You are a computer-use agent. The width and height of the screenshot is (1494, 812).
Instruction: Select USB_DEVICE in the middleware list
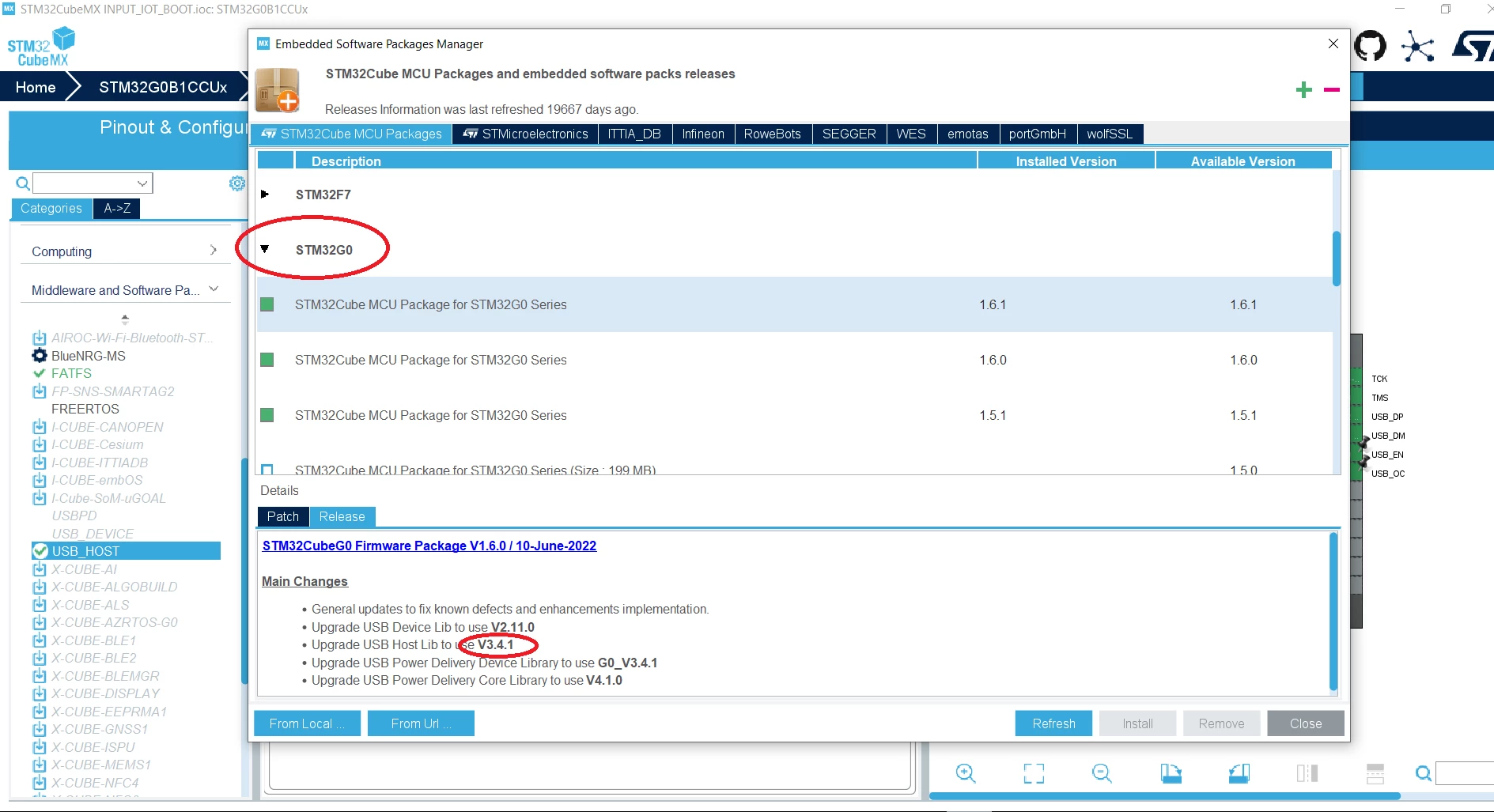(93, 534)
